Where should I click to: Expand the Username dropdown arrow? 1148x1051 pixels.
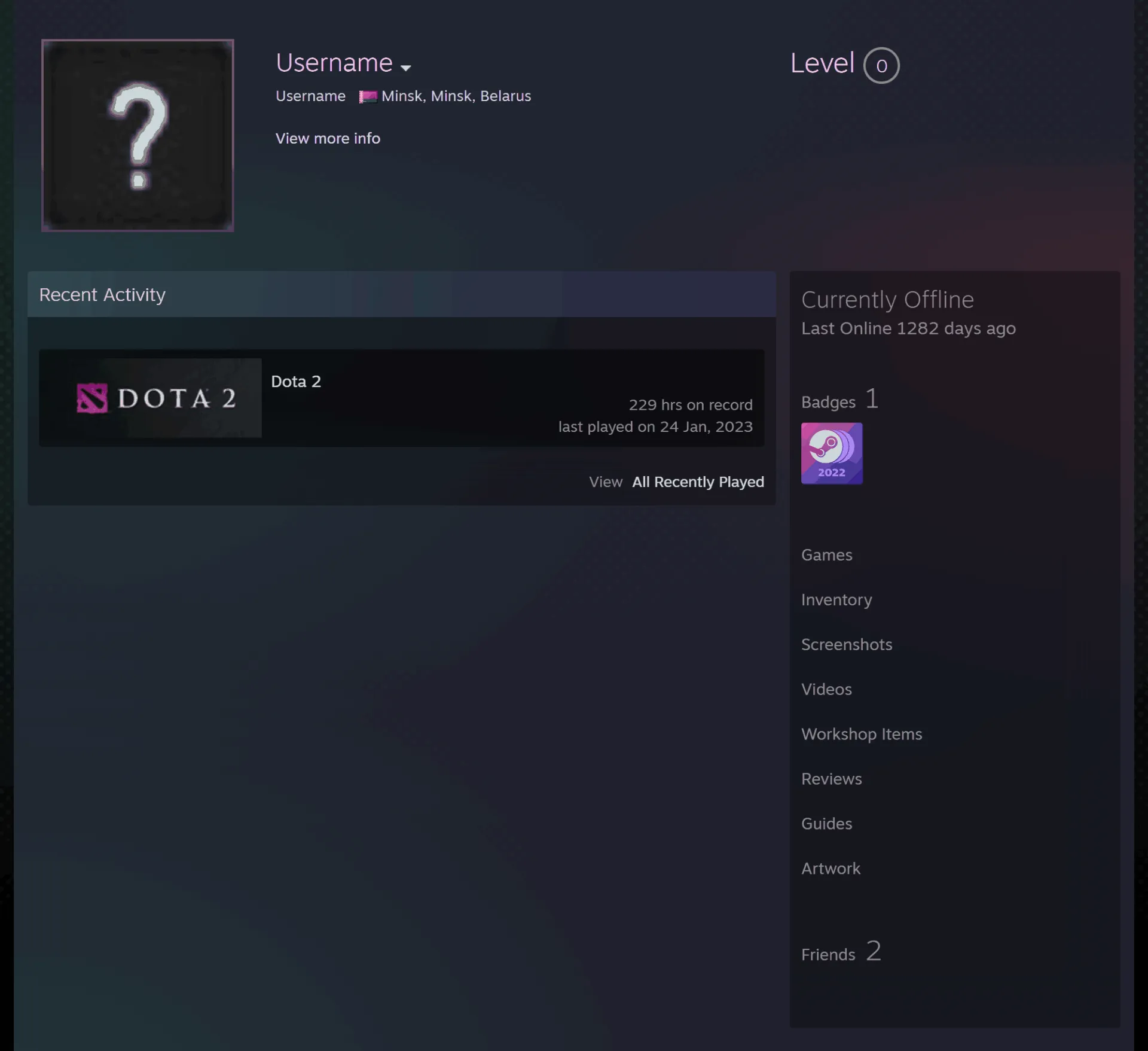[405, 68]
